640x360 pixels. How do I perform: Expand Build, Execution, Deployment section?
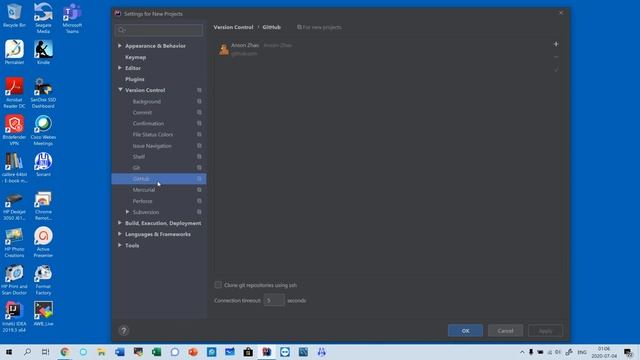120,223
